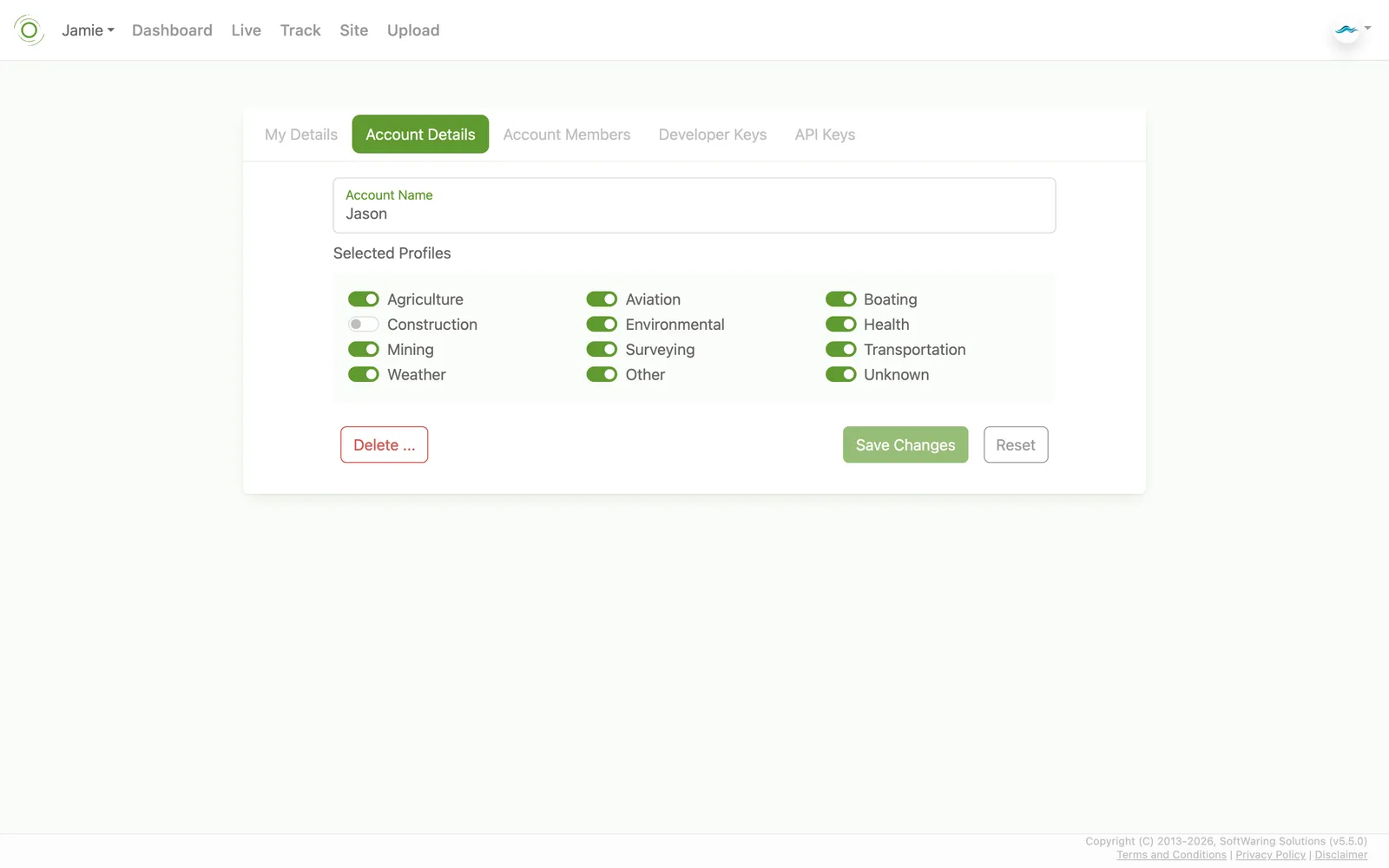
Task: Open the Privacy Policy link
Action: [1270, 855]
